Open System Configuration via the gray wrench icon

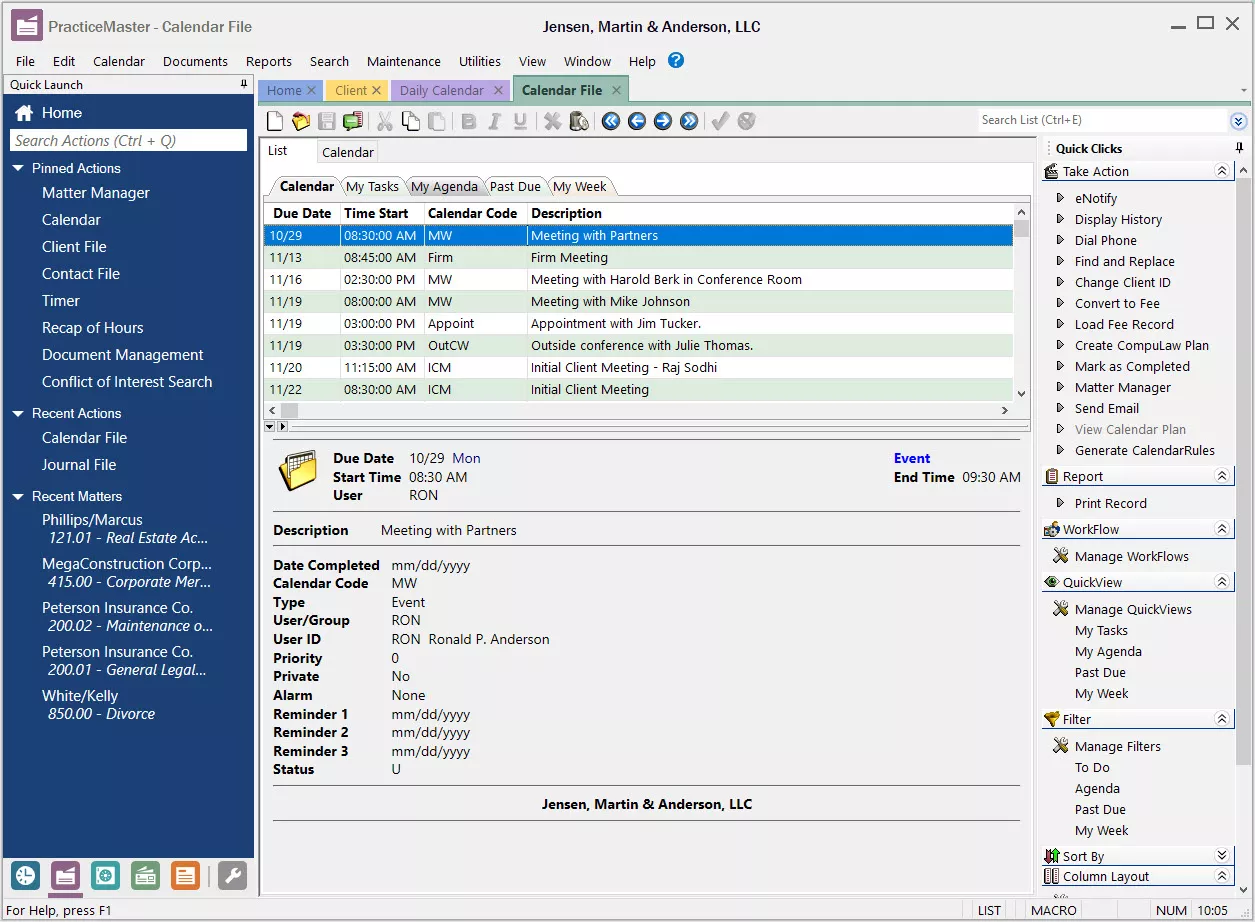click(232, 876)
